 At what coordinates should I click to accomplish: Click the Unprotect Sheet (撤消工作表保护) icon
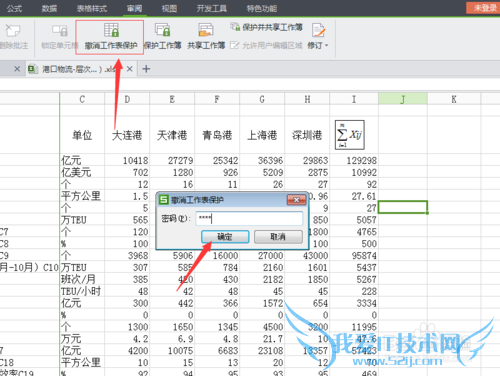111,30
